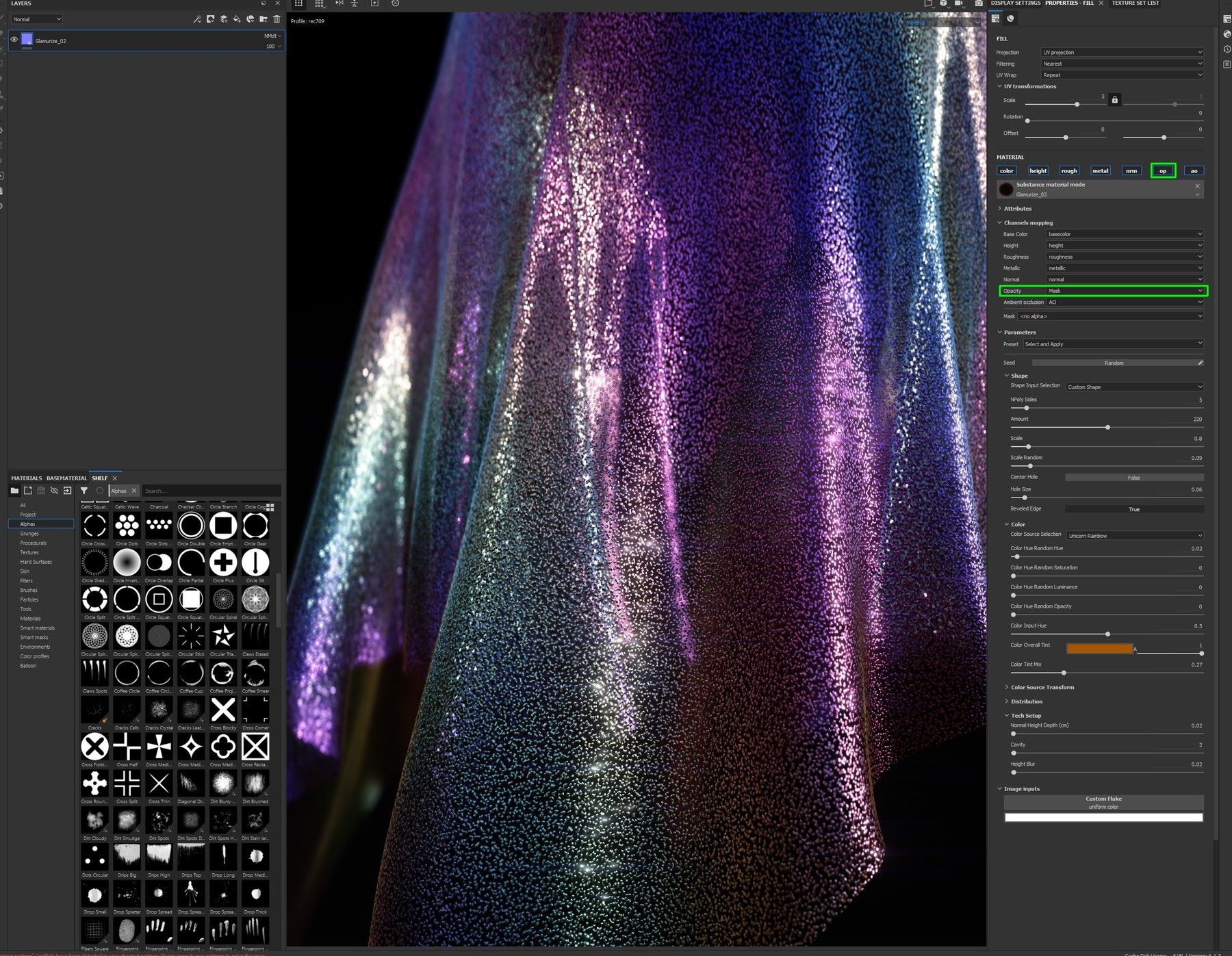Click the Seed Random button
This screenshot has height=956, width=1232.
point(1114,363)
